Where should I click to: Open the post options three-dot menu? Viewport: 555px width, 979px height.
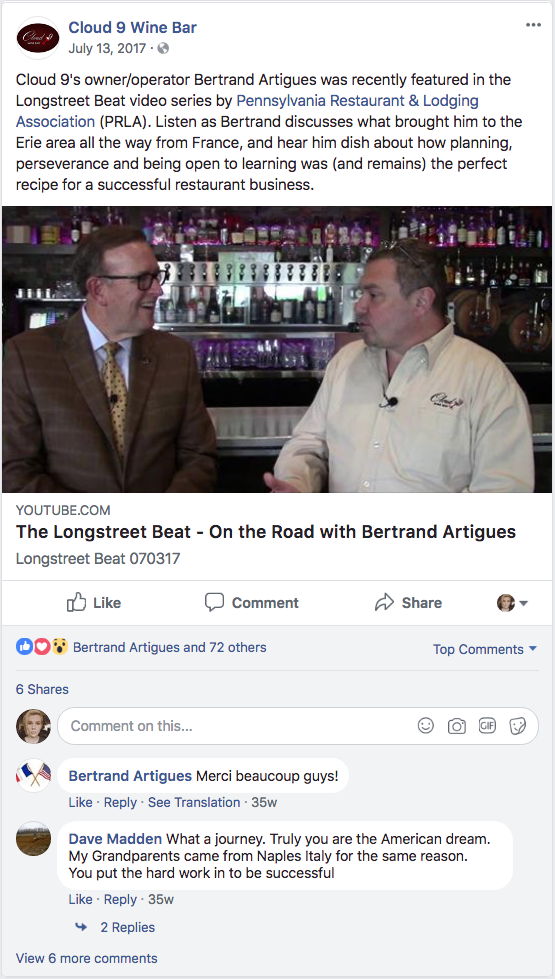pos(533,25)
